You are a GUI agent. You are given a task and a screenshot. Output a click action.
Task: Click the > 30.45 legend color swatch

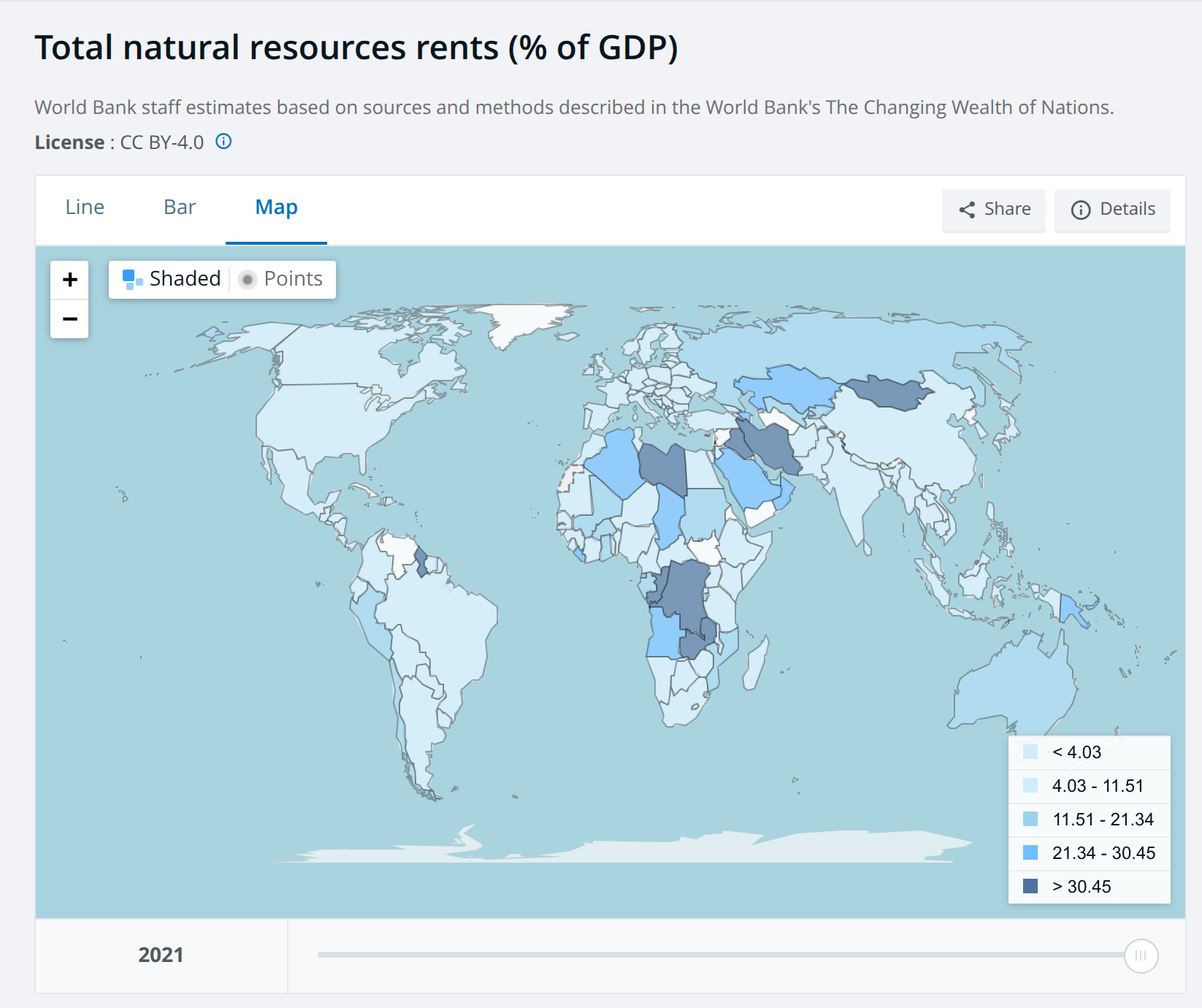pyautogui.click(x=1030, y=886)
